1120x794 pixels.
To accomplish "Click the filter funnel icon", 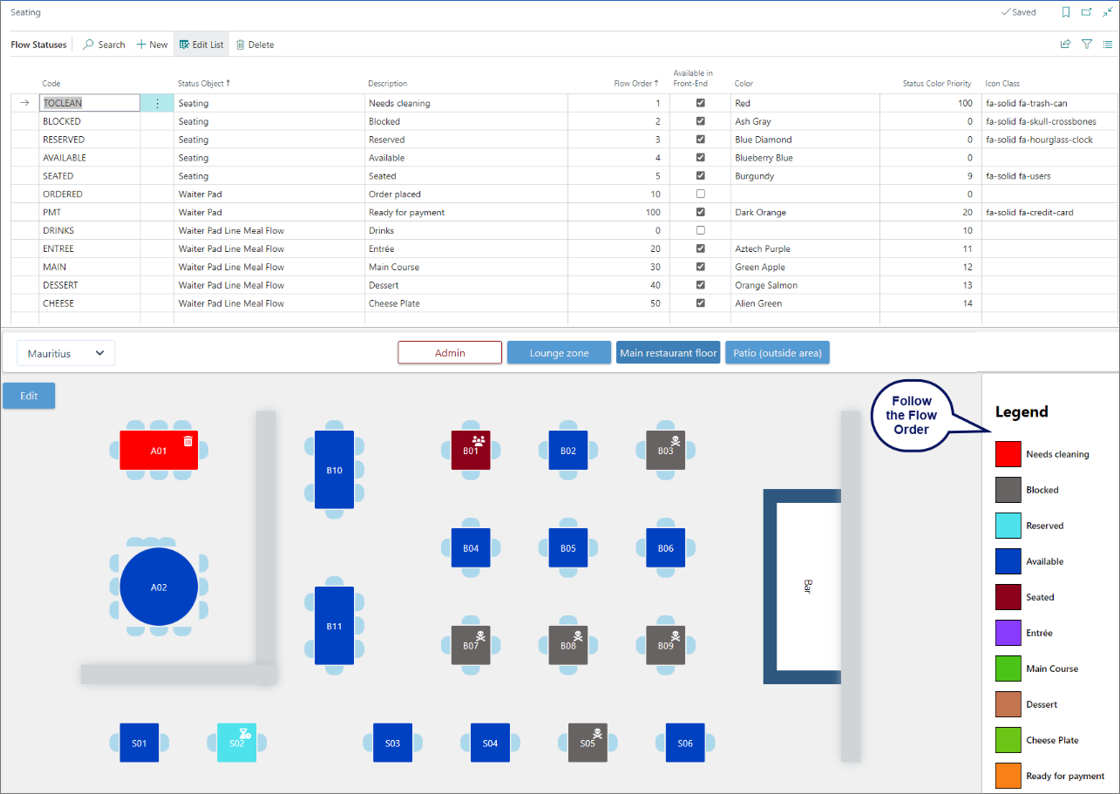I will coord(1086,44).
